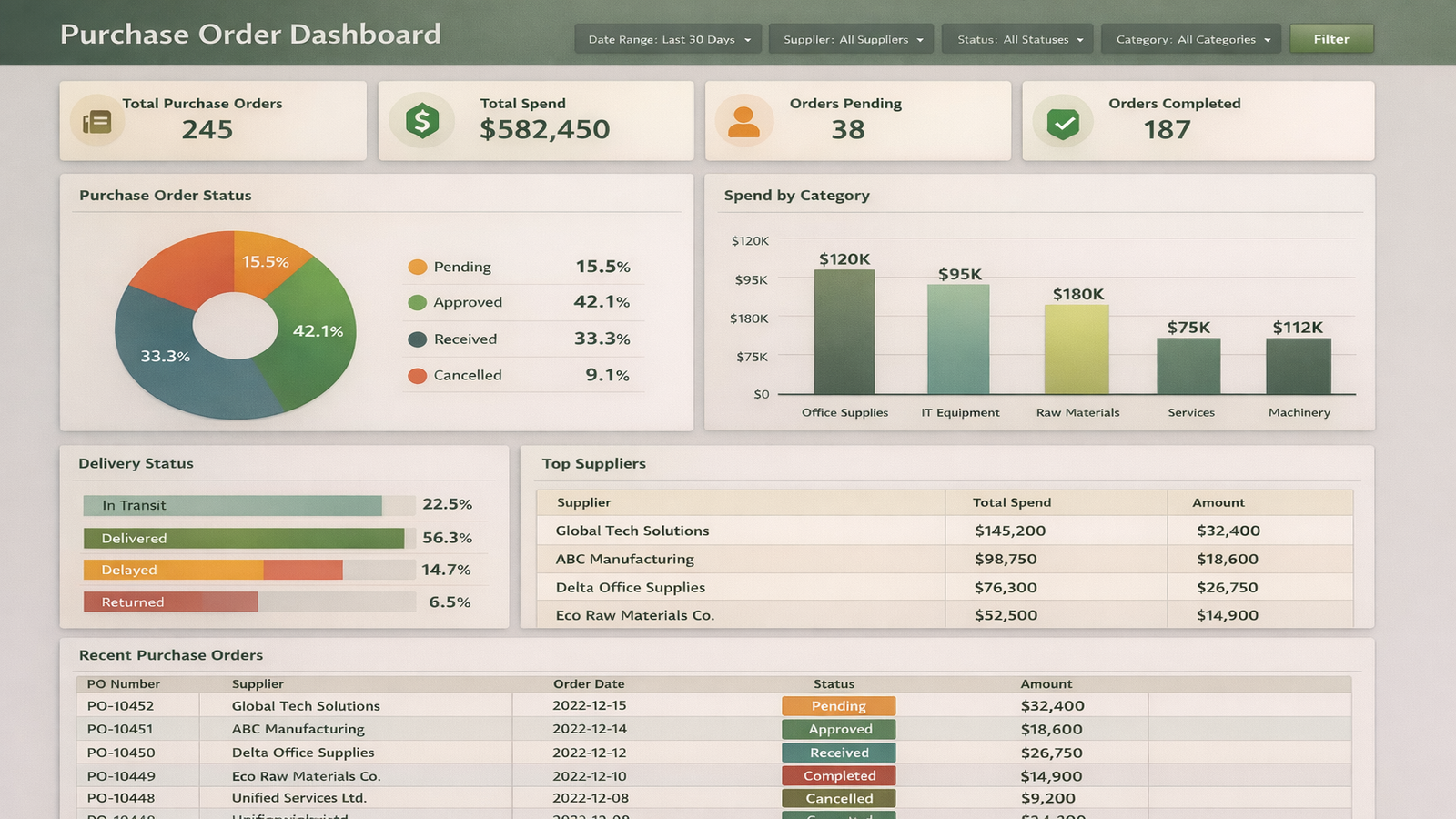
Task: Switch to the Recent Purchase Orders section
Action: pos(171,655)
